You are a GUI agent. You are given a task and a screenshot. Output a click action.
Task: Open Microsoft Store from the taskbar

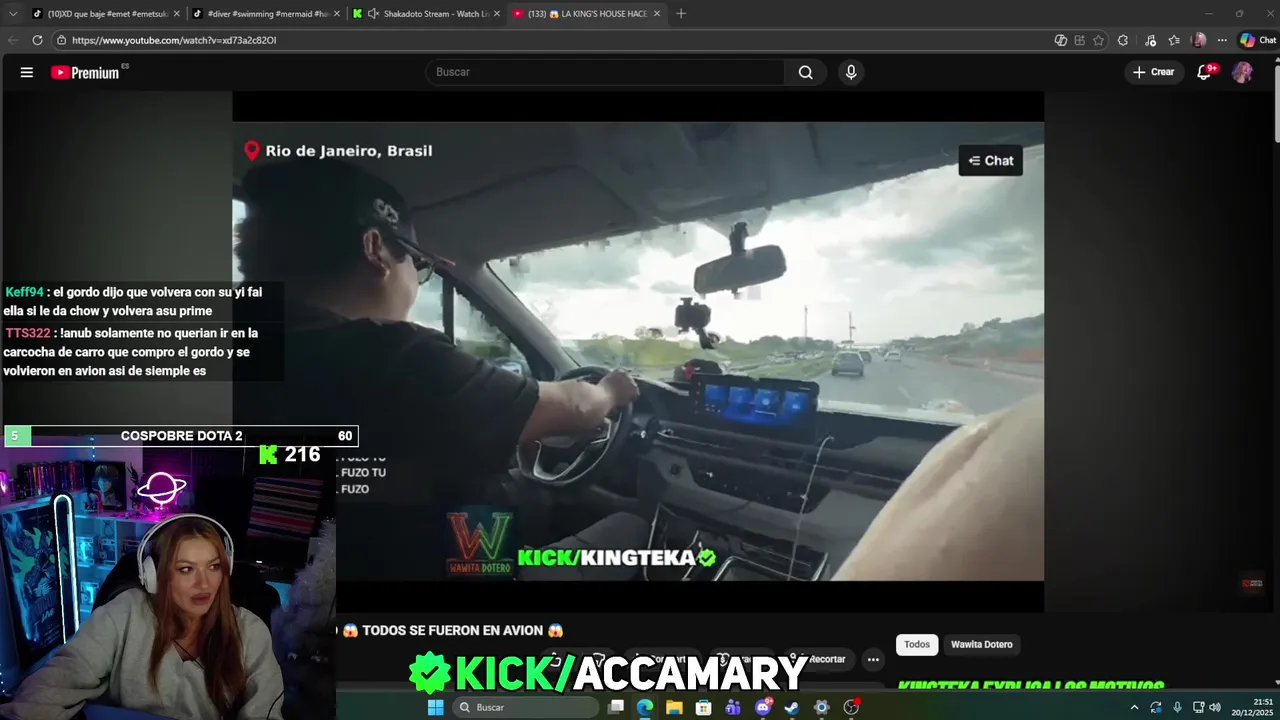pyautogui.click(x=704, y=707)
